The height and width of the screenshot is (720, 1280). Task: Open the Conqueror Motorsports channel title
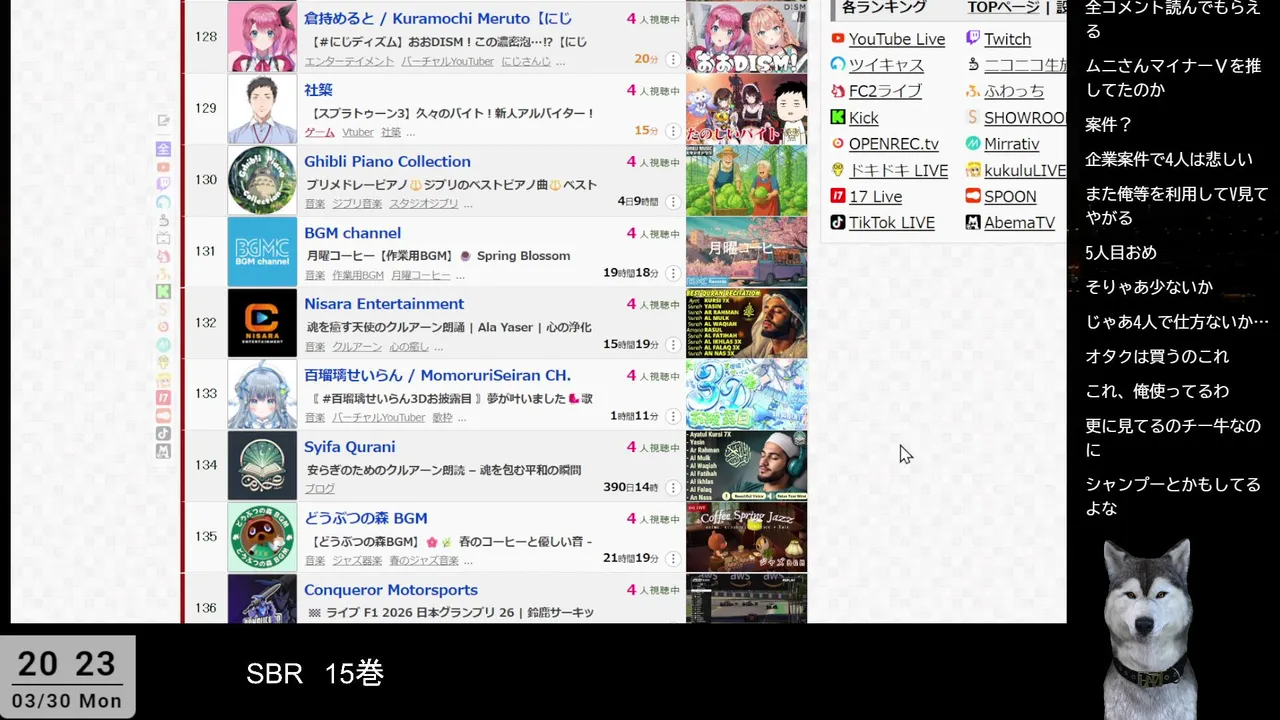[x=391, y=590]
